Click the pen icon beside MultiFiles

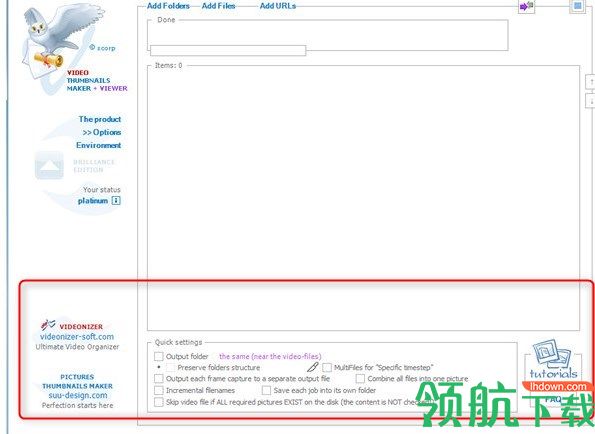click(x=313, y=367)
